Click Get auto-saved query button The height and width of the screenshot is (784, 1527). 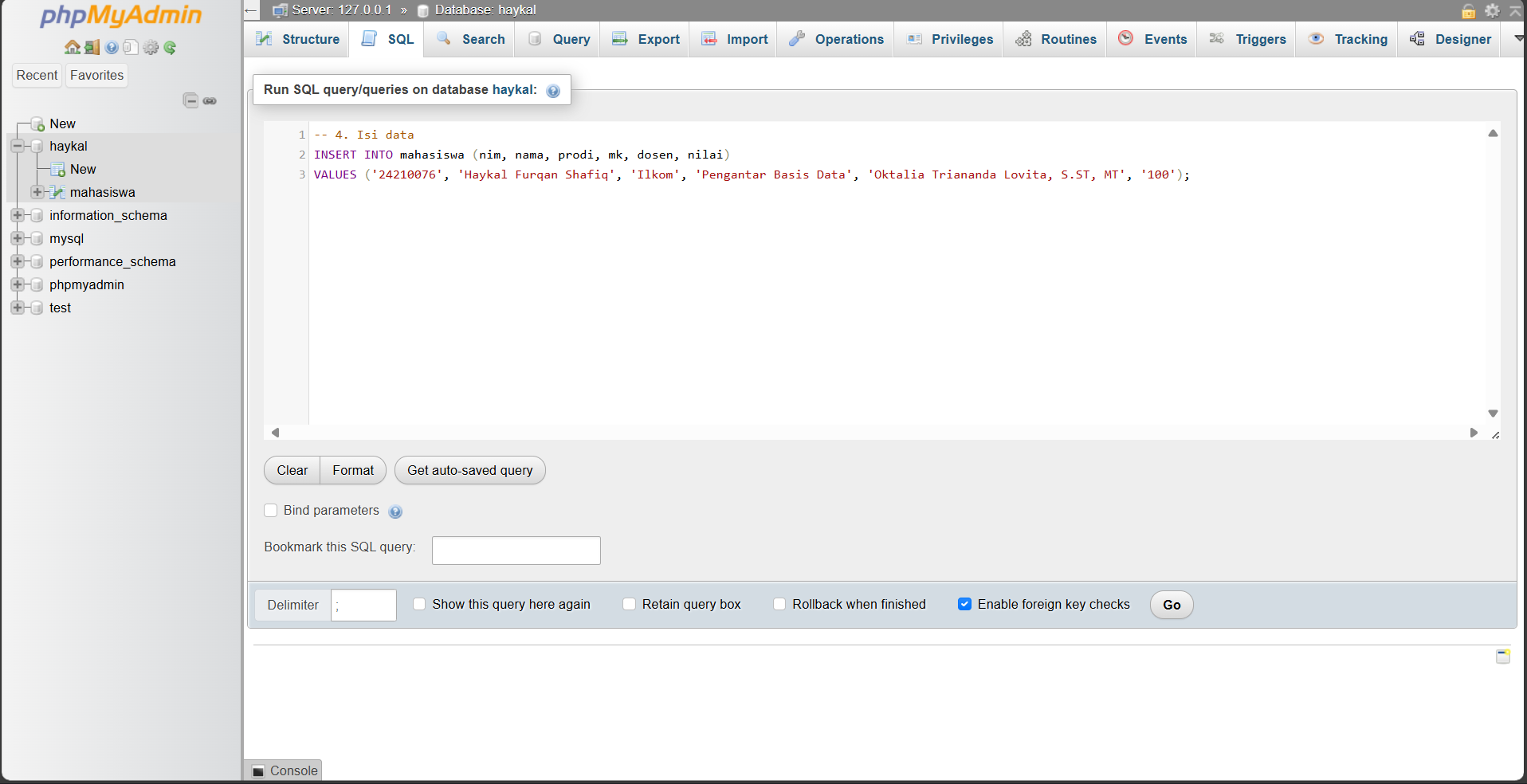(x=470, y=471)
